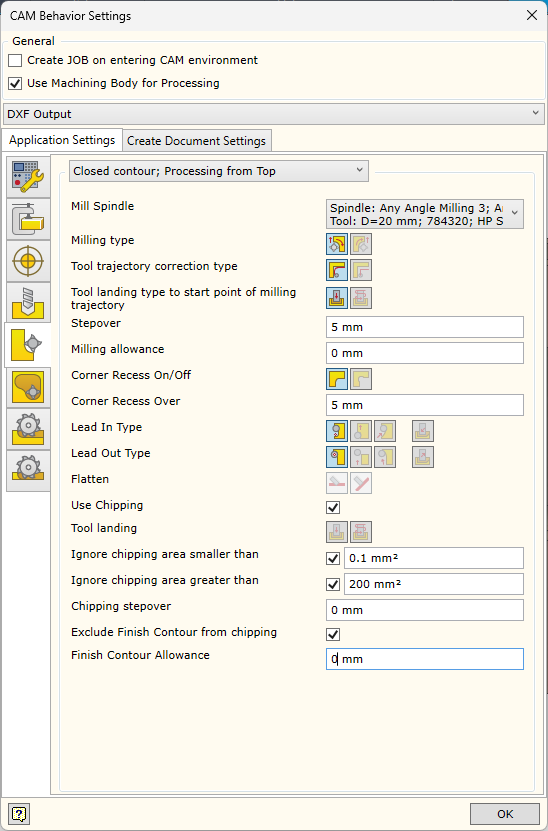Image resolution: width=548 pixels, height=831 pixels.
Task: Select first icon in the 'Tool landing' chipping row
Action: coord(337,532)
